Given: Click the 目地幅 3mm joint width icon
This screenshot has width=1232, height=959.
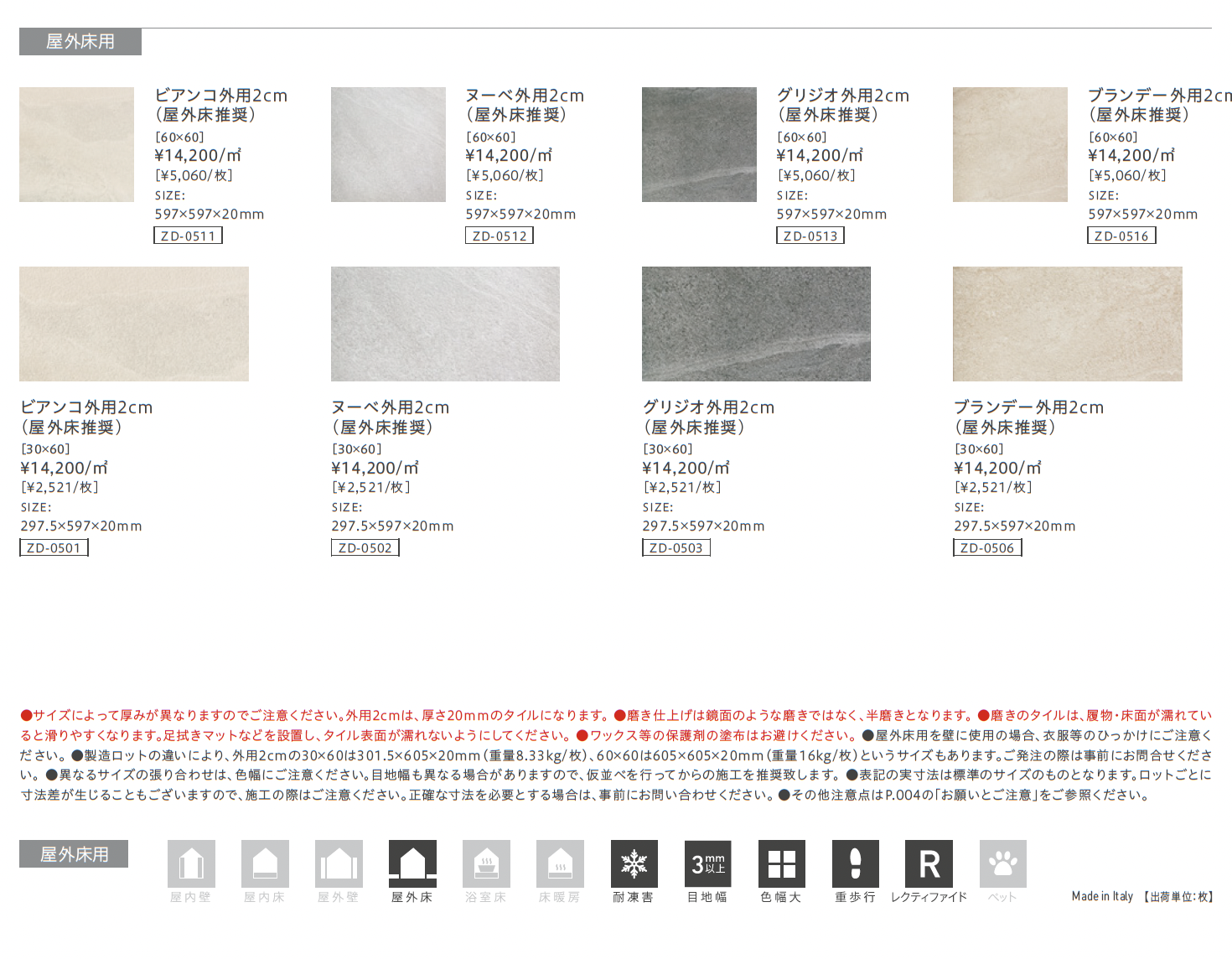Looking at the screenshot, I should click(707, 863).
